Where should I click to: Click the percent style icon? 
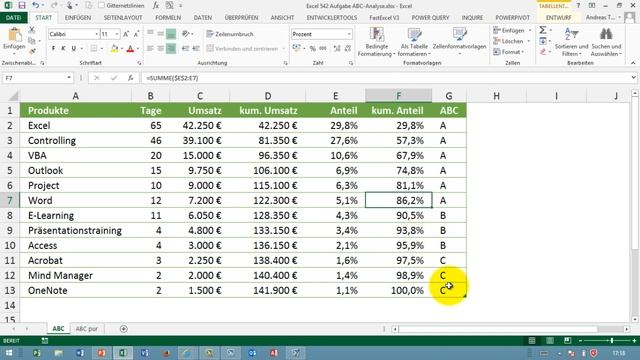313,49
